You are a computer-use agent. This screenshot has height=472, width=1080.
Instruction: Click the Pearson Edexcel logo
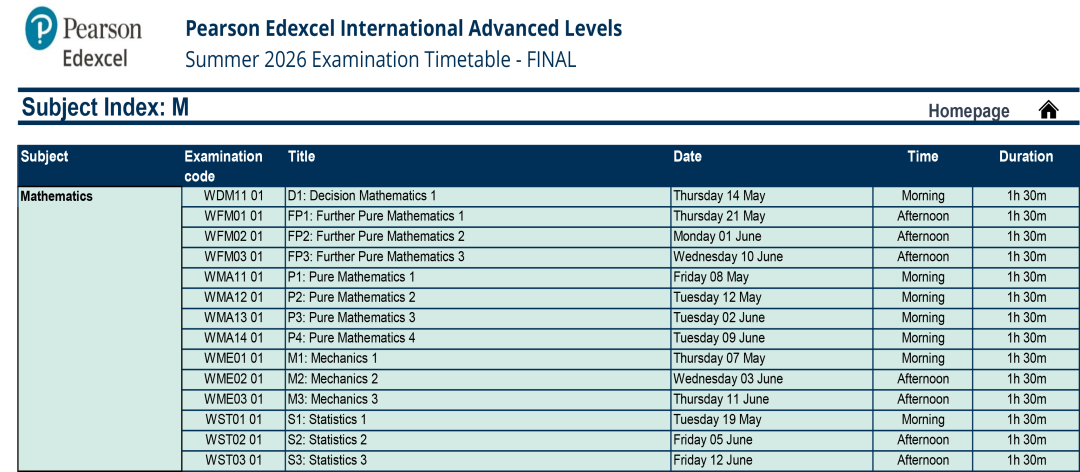tap(84, 37)
